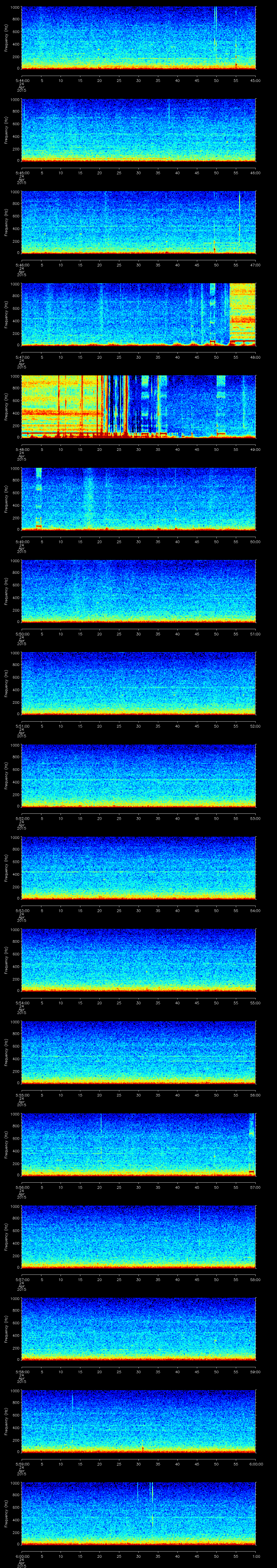
Task: Click the "5:49:00" start time label
Action: 21,542
